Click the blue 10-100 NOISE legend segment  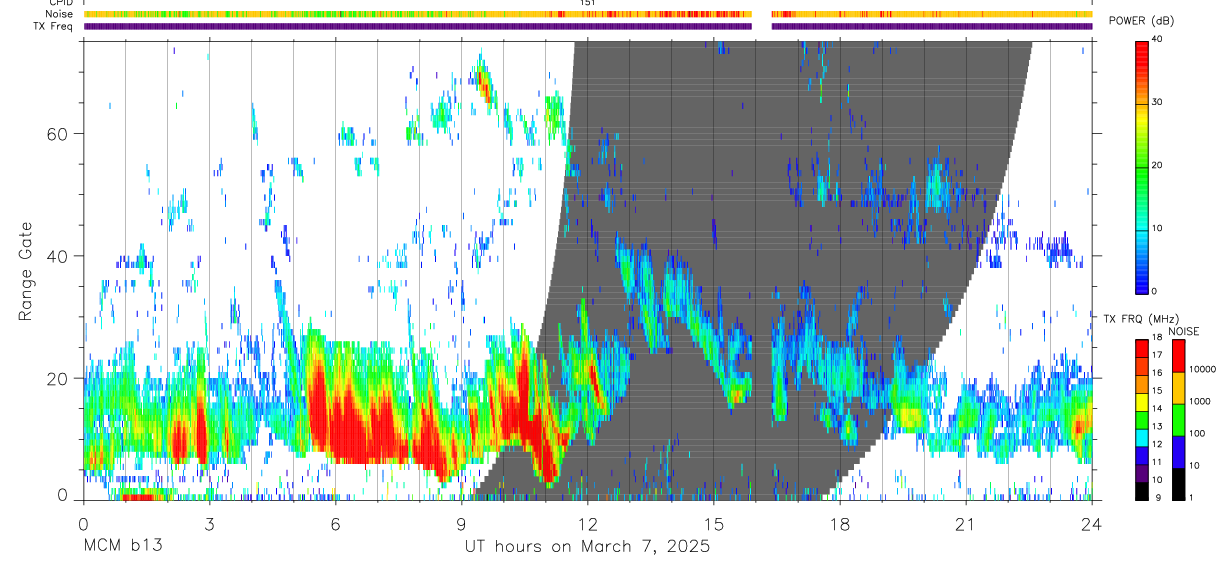click(1179, 452)
